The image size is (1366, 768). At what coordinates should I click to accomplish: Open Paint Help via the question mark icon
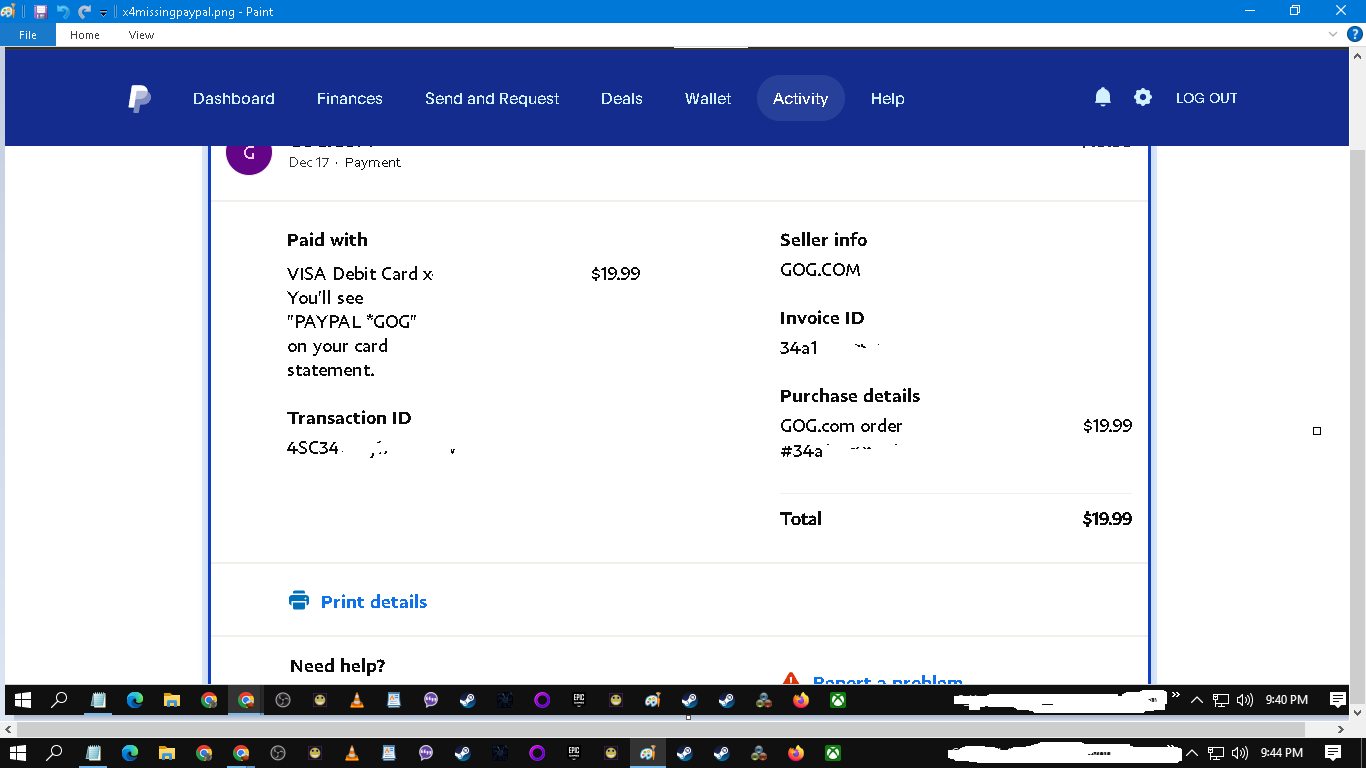1355,34
